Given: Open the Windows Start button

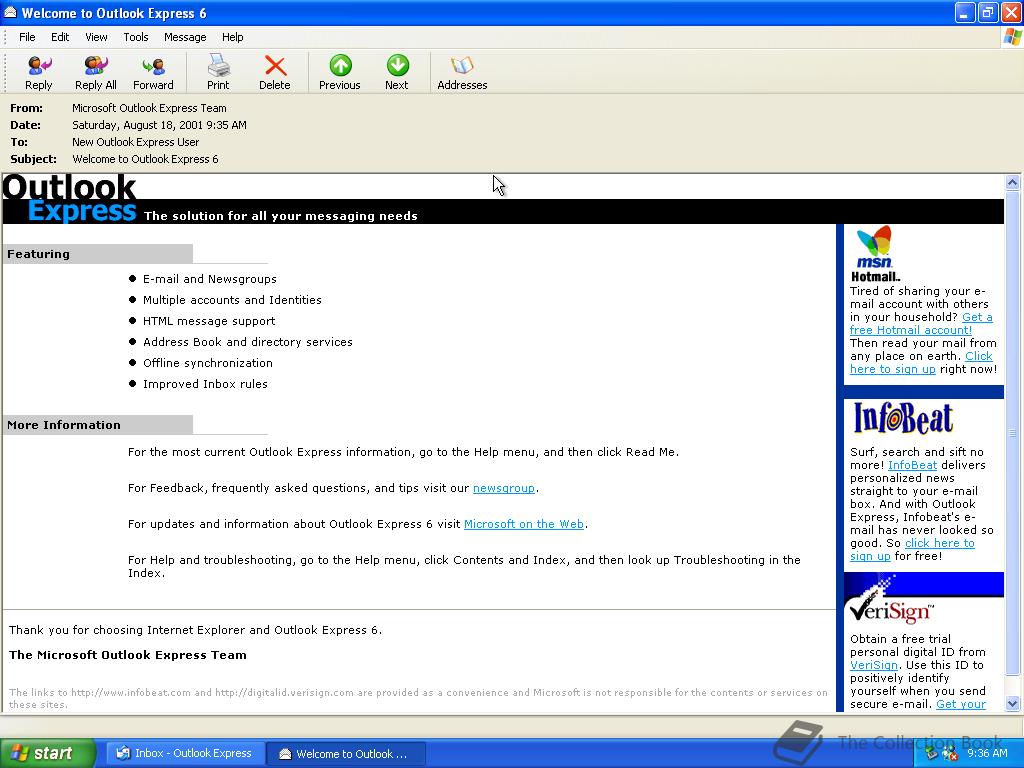Looking at the screenshot, I should [x=47, y=754].
